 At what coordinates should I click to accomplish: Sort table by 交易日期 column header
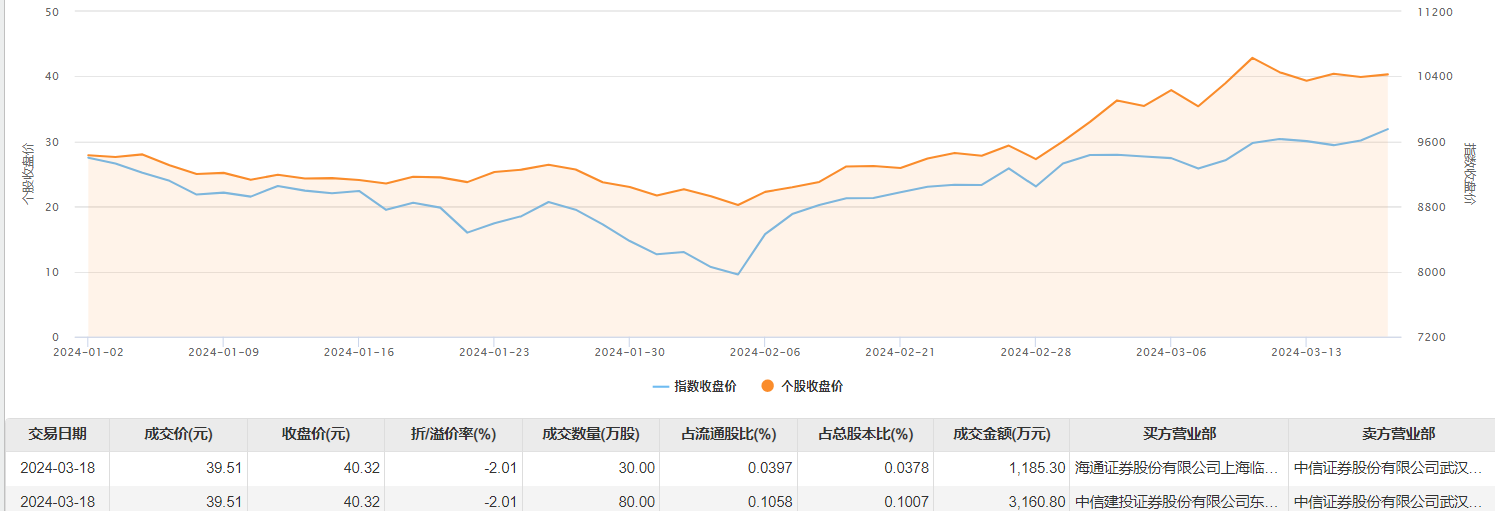tap(57, 434)
